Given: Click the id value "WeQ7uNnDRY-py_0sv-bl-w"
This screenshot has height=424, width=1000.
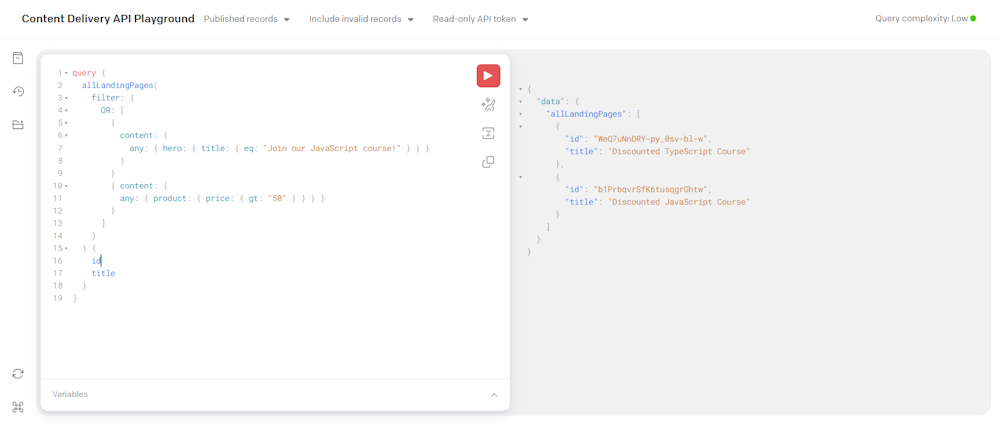Looking at the screenshot, I should point(650,139).
